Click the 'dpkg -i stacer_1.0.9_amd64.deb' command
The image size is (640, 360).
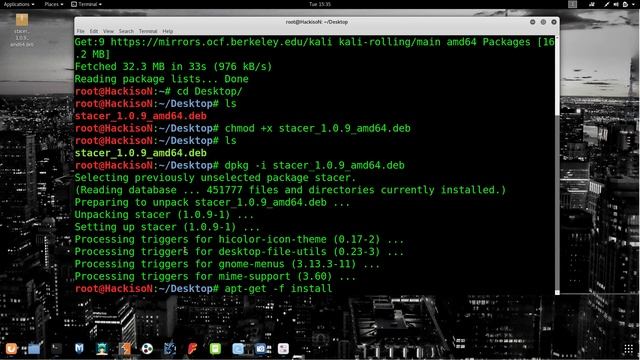[x=314, y=165]
